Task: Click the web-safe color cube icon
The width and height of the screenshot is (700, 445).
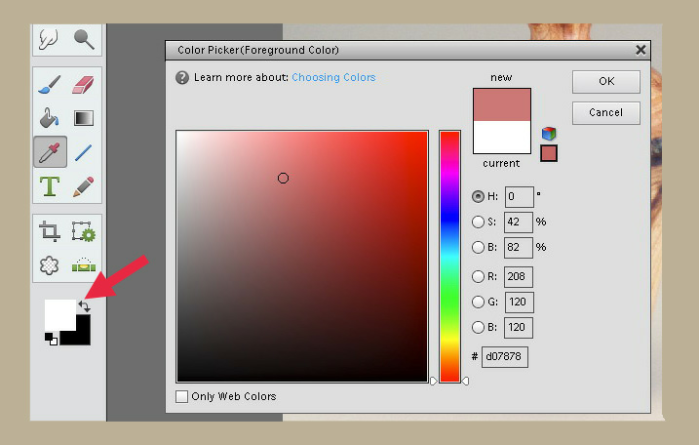Action: click(x=548, y=133)
